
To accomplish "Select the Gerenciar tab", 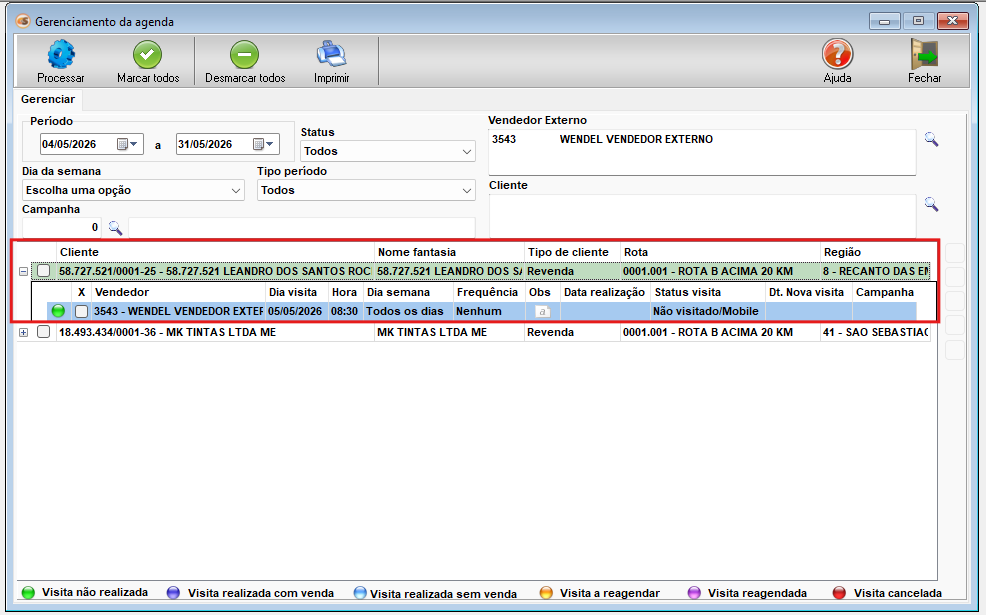I will [x=48, y=99].
